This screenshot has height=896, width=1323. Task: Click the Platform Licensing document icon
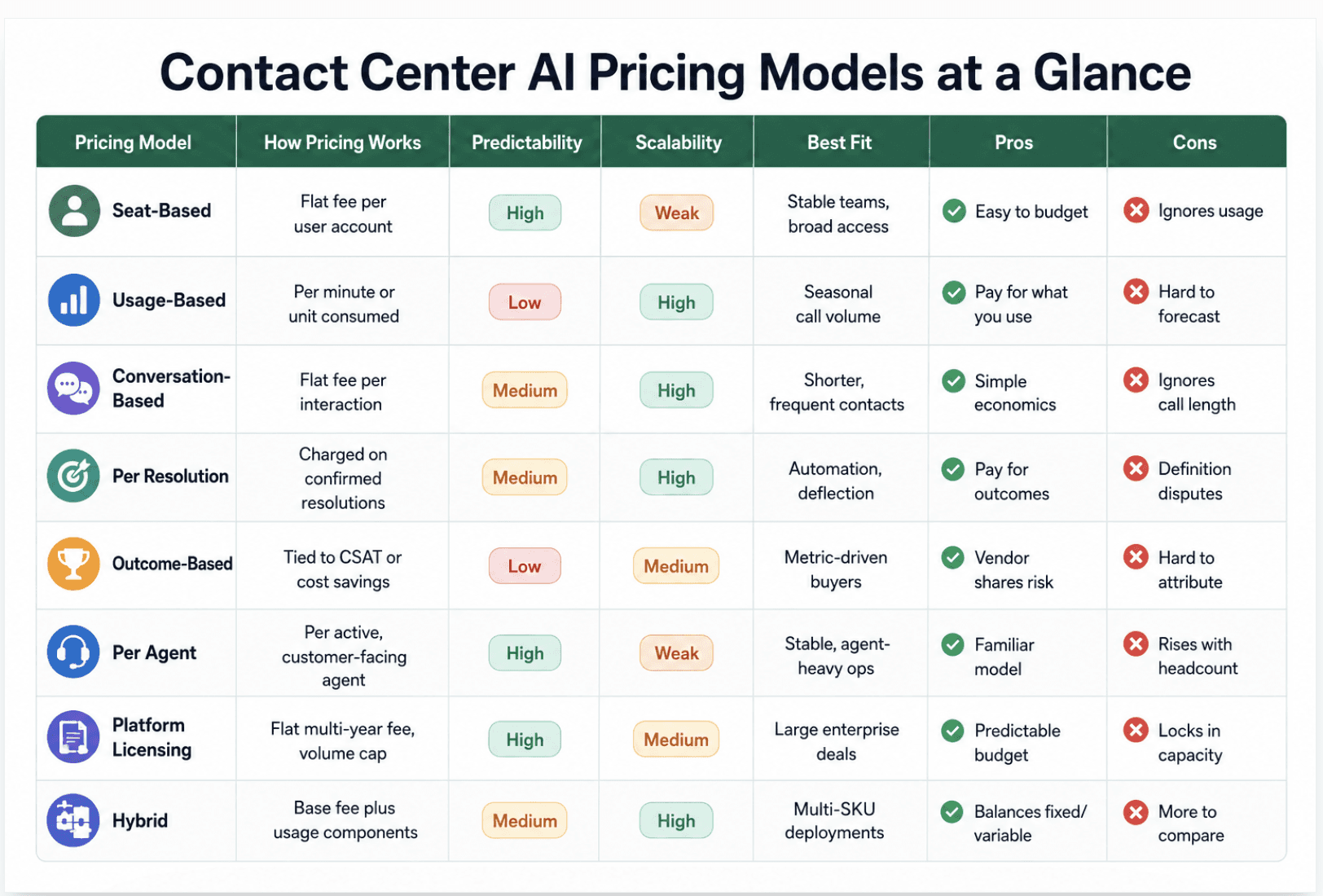pyautogui.click(x=74, y=737)
